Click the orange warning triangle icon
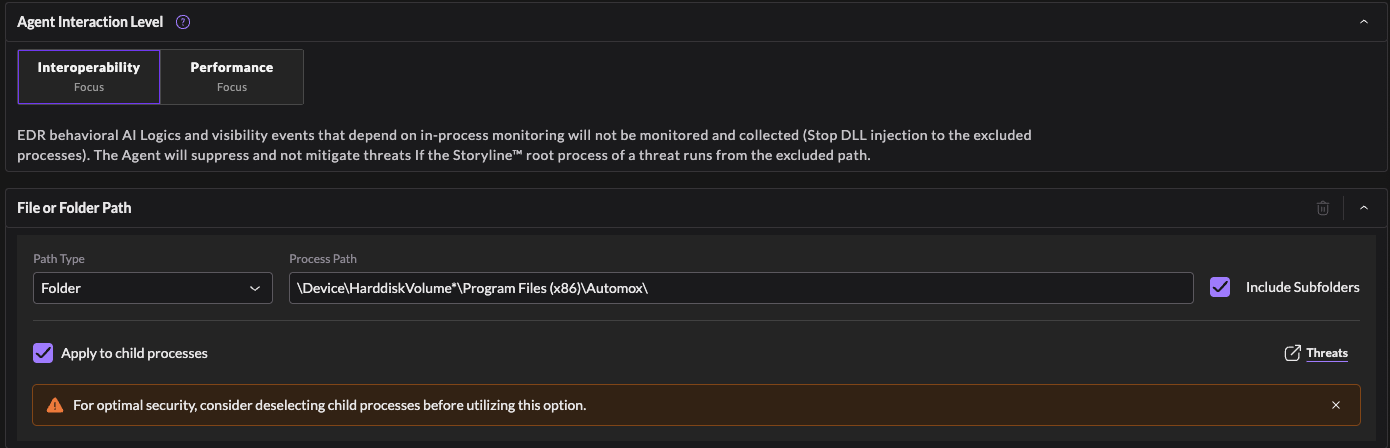Viewport: 1390px width, 448px height. 55,405
